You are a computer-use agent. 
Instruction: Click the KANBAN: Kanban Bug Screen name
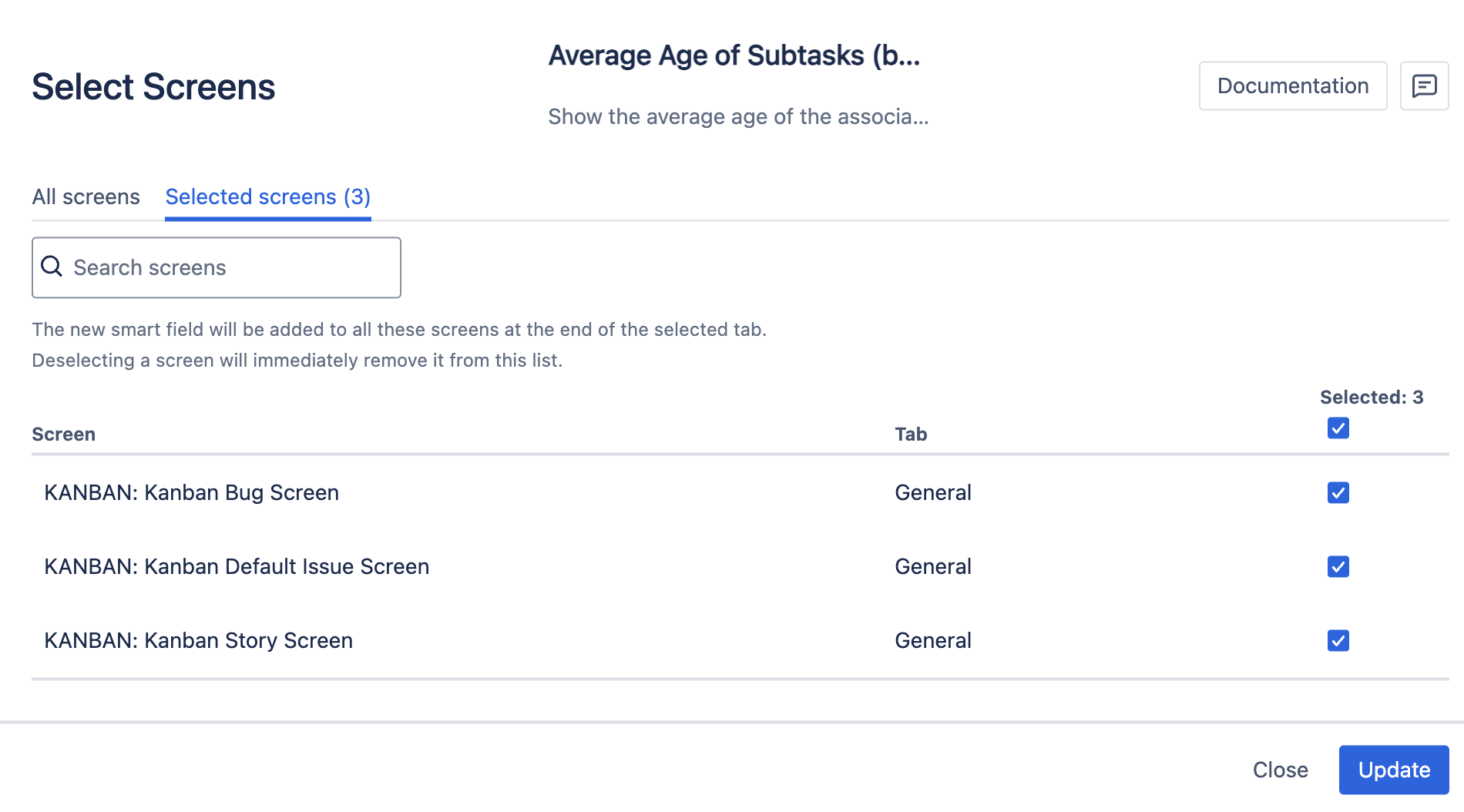click(191, 493)
